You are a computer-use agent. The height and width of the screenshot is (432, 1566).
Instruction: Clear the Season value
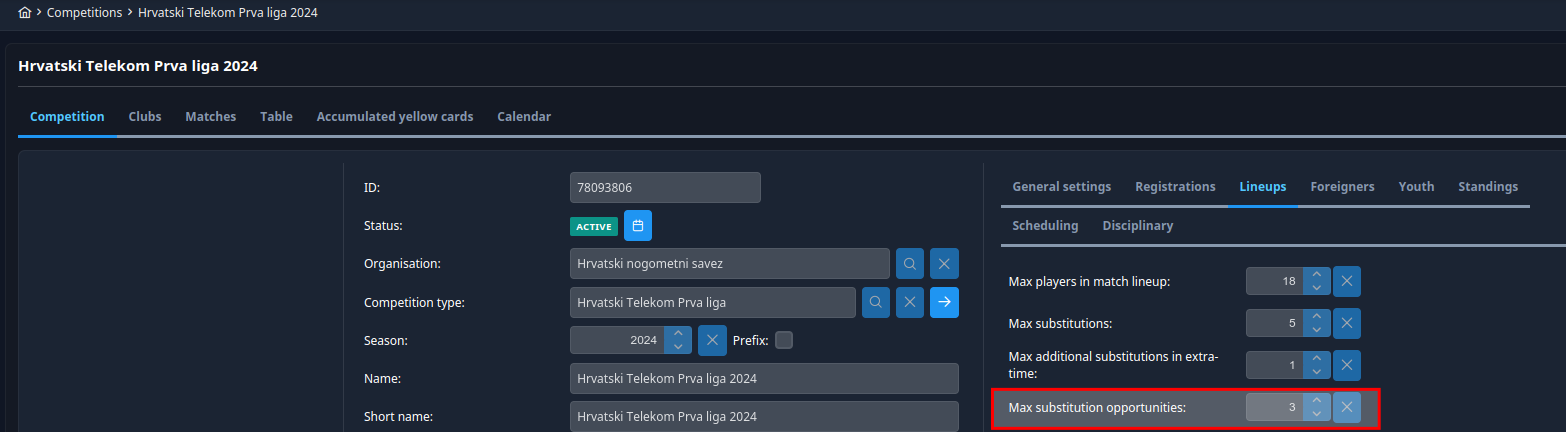[x=712, y=340]
